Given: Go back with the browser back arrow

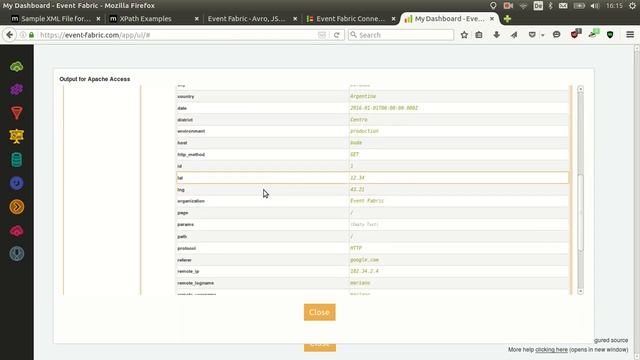Looking at the screenshot, I should coord(9,35).
